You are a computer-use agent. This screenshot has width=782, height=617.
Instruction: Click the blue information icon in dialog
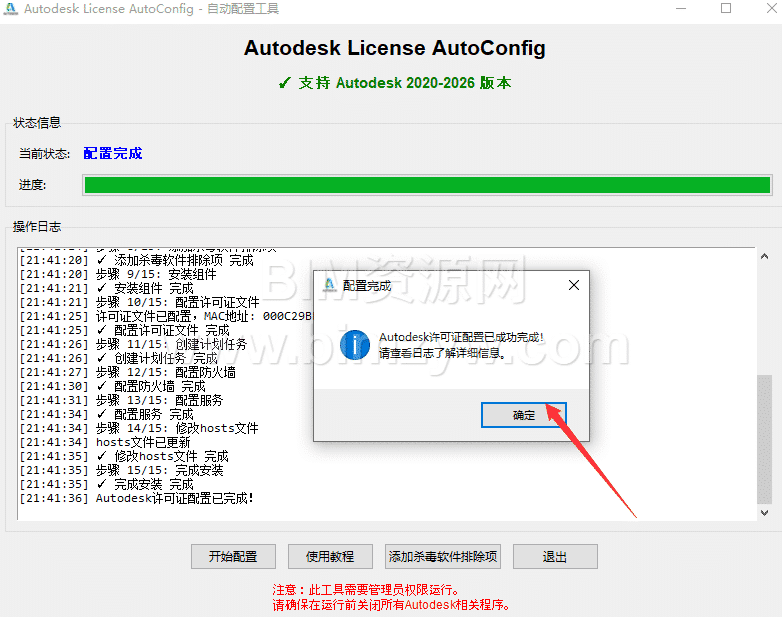[355, 345]
